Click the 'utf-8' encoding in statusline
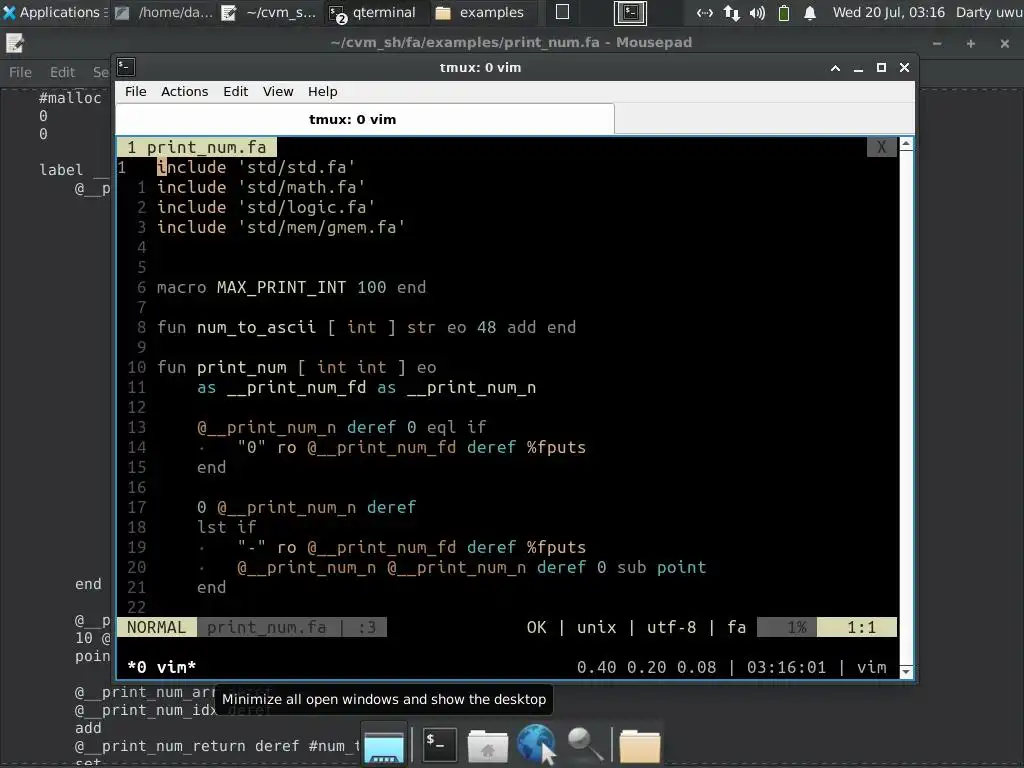Viewport: 1024px width, 768px height. pos(671,627)
